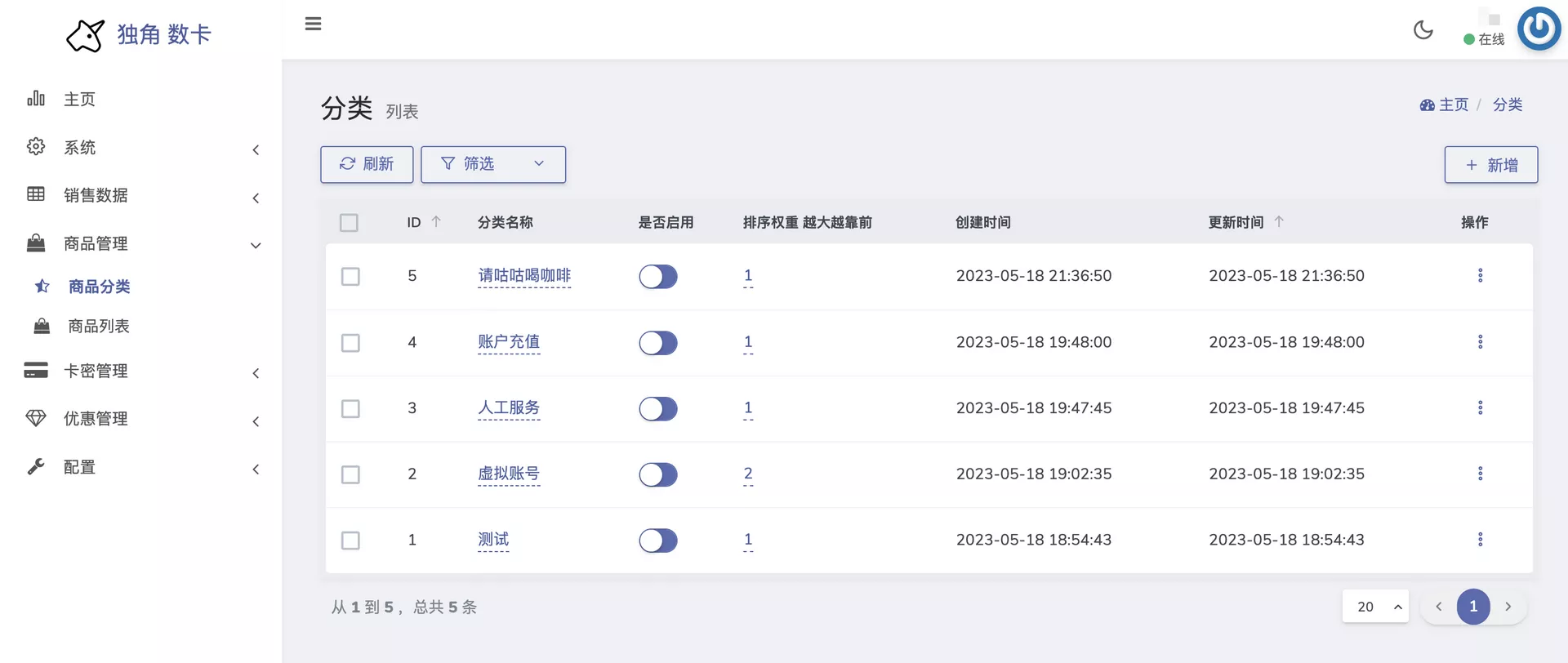Check the box for 人工服务 row
This screenshot has height=663, width=1568.
pos(350,409)
